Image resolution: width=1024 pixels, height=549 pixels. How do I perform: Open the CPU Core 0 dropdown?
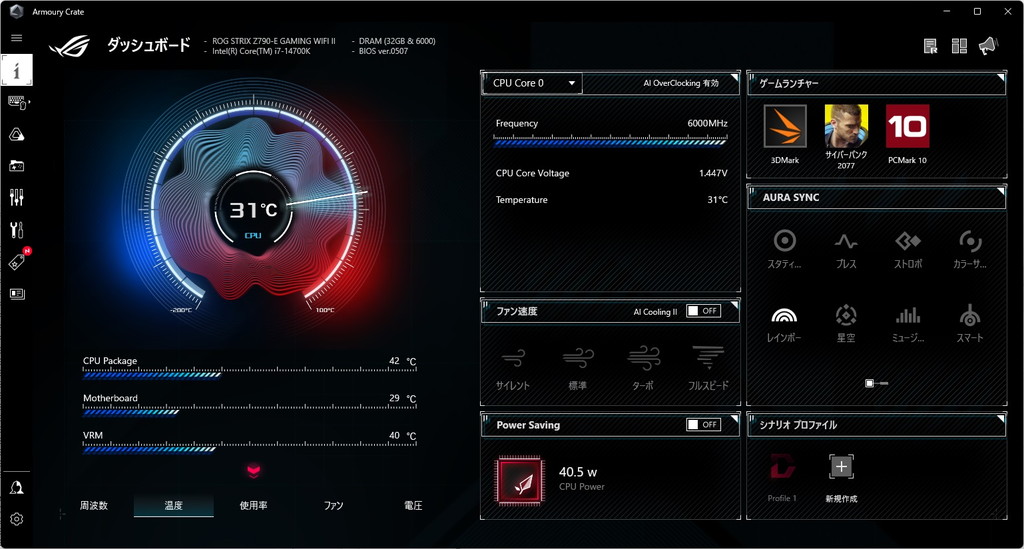pyautogui.click(x=532, y=84)
